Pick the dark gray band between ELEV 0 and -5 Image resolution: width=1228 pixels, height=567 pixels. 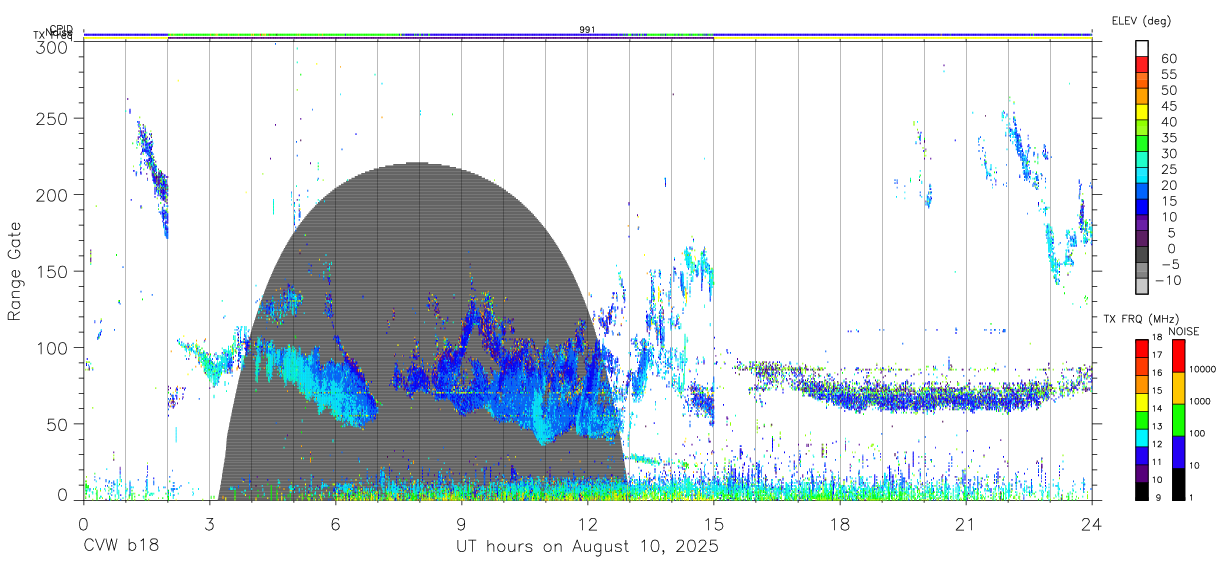[1142, 256]
